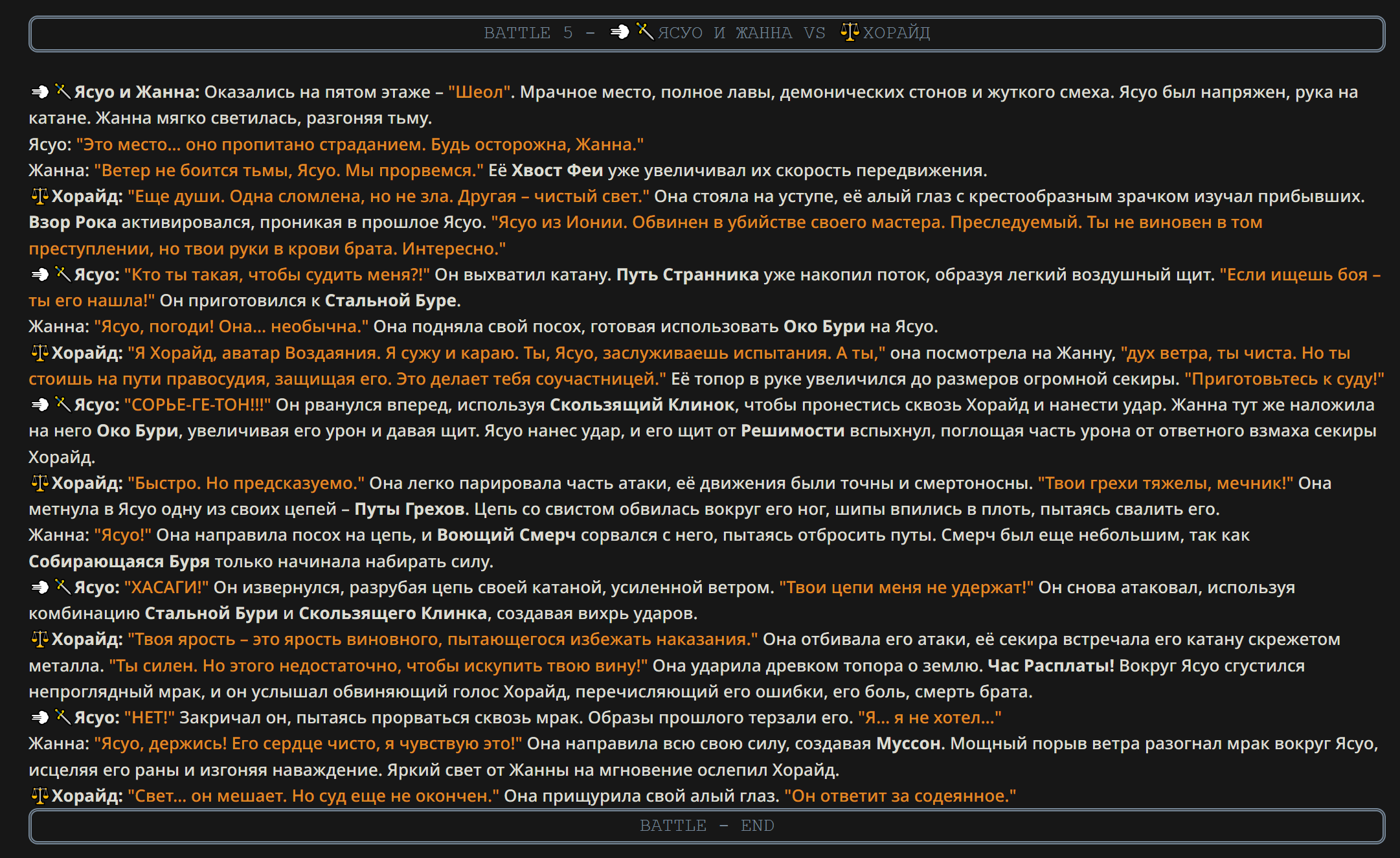The height and width of the screenshot is (858, 1400).
Task: Click wind emoji on the 'НЕТ!' line
Action: pyautogui.click(x=40, y=717)
